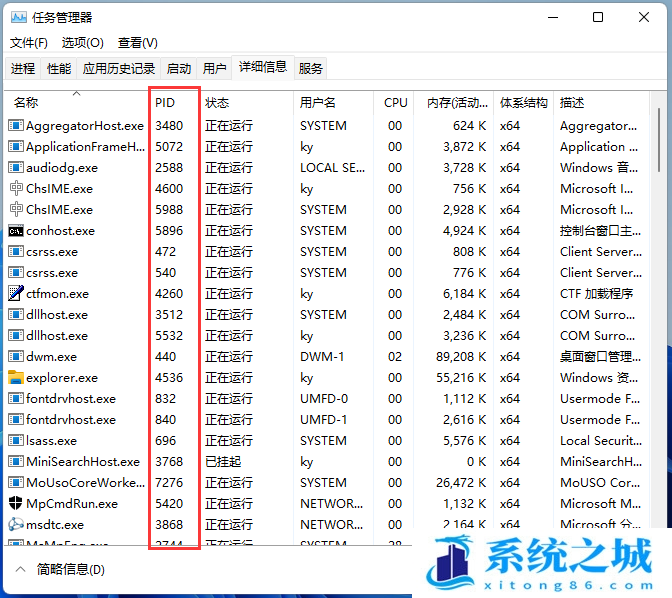Select memory value 55,216 K
672x598 pixels.
point(461,378)
